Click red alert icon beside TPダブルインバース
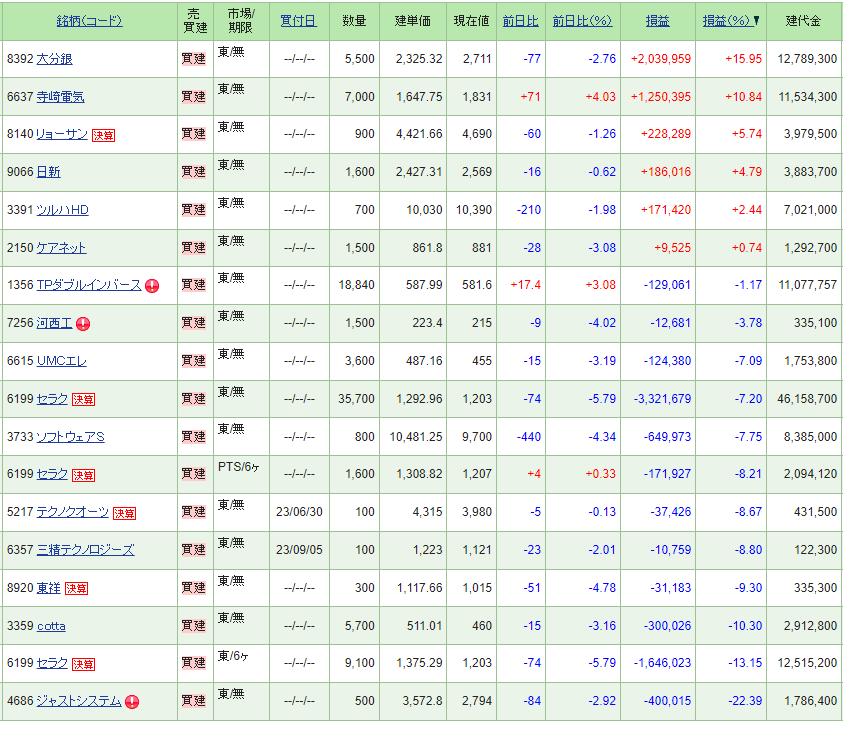The width and height of the screenshot is (843, 729). [x=152, y=286]
